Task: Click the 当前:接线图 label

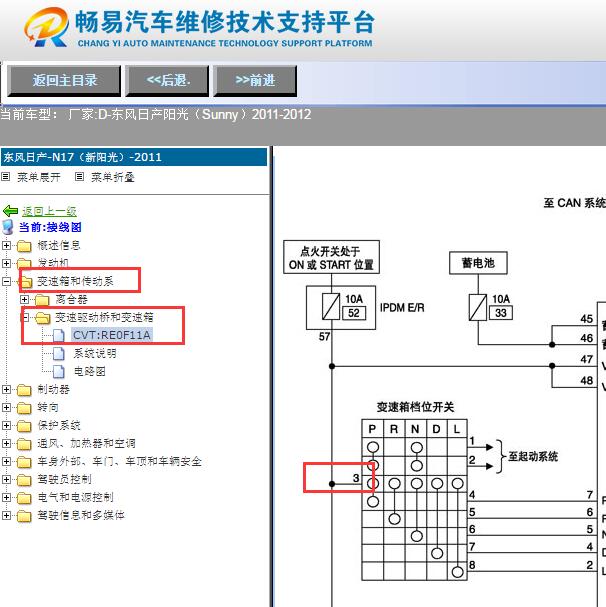Action: [50, 227]
